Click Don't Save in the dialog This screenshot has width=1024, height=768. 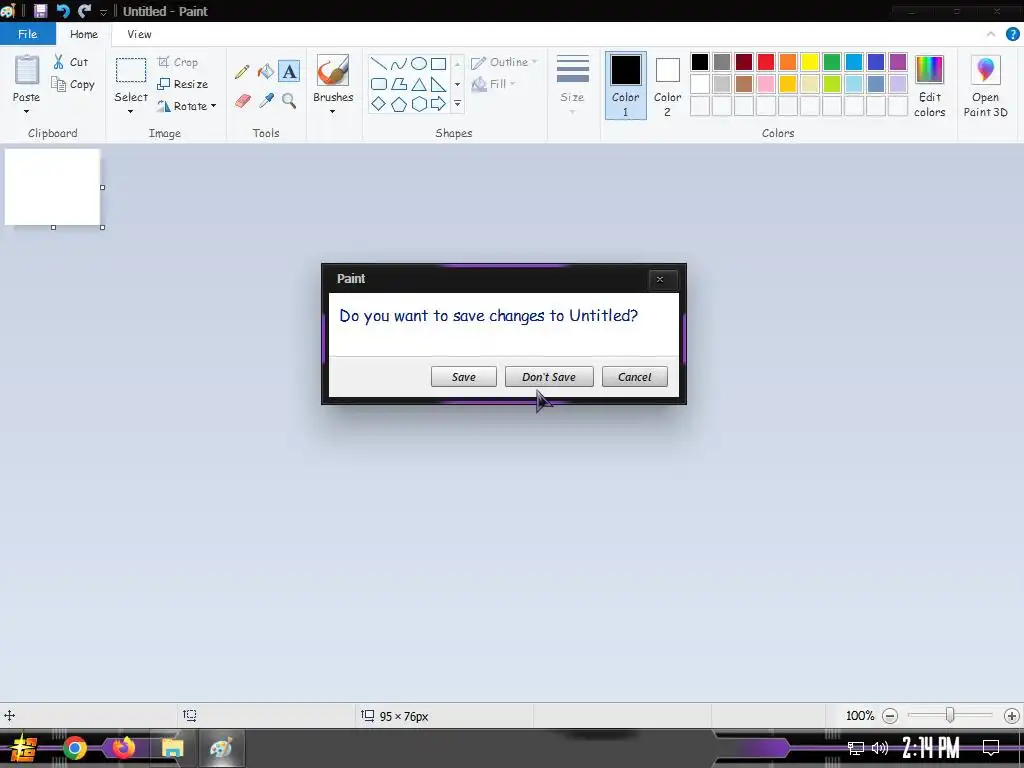pos(549,377)
